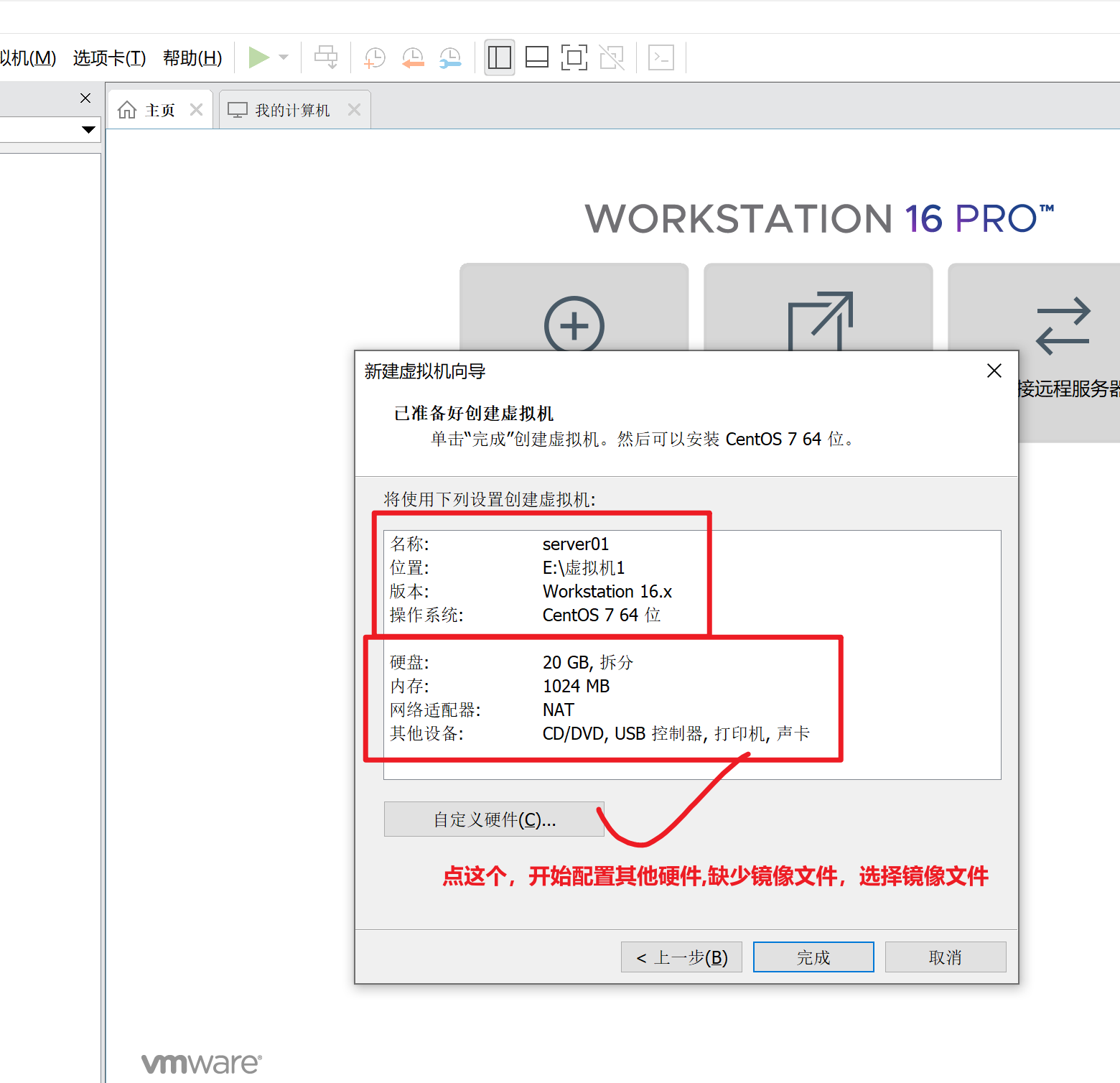The image size is (1120, 1083).
Task: Click the E:\虚拟机1 location value
Action: click(584, 568)
